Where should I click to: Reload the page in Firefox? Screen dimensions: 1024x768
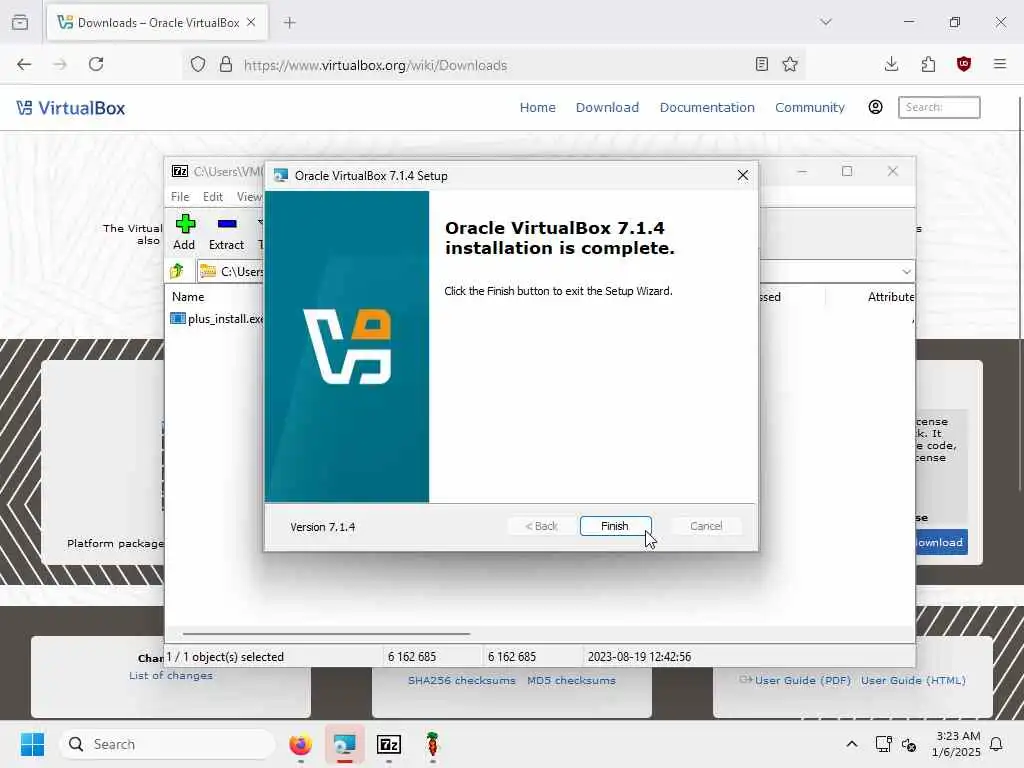[96, 64]
